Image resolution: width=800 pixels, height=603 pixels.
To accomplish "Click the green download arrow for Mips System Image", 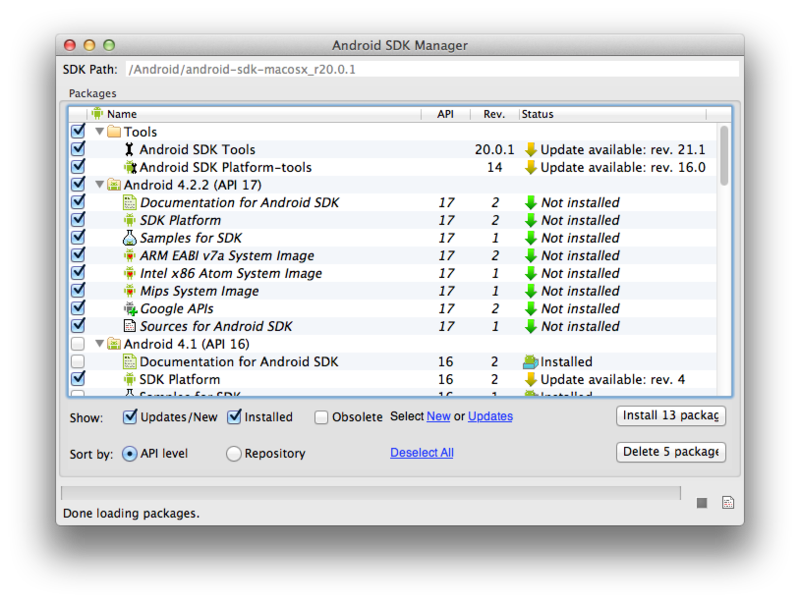I will click(x=531, y=291).
